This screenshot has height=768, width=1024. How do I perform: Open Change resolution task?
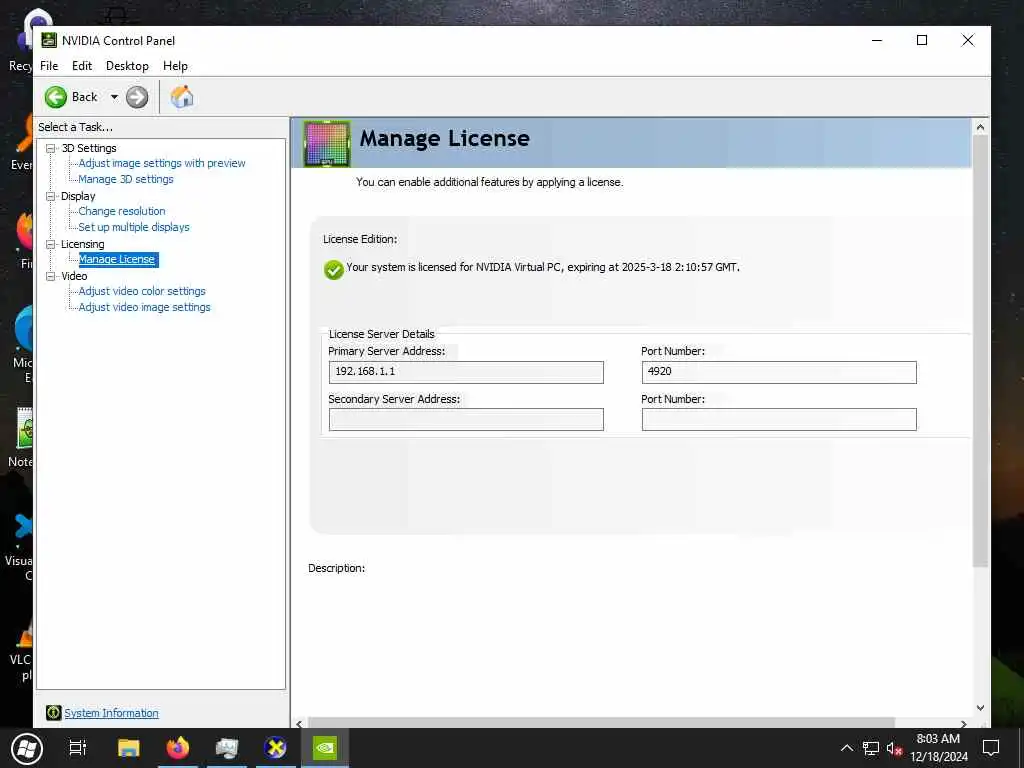coord(122,211)
